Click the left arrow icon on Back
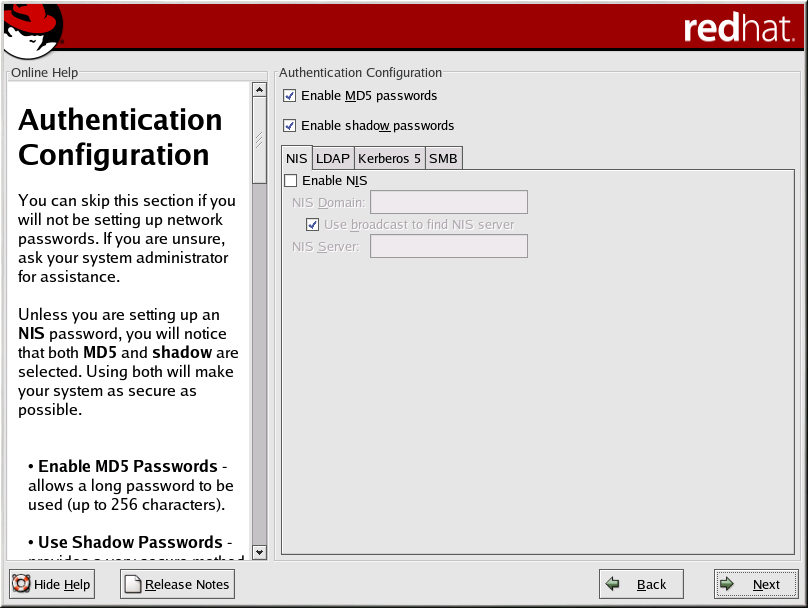The image size is (808, 608). (x=613, y=585)
